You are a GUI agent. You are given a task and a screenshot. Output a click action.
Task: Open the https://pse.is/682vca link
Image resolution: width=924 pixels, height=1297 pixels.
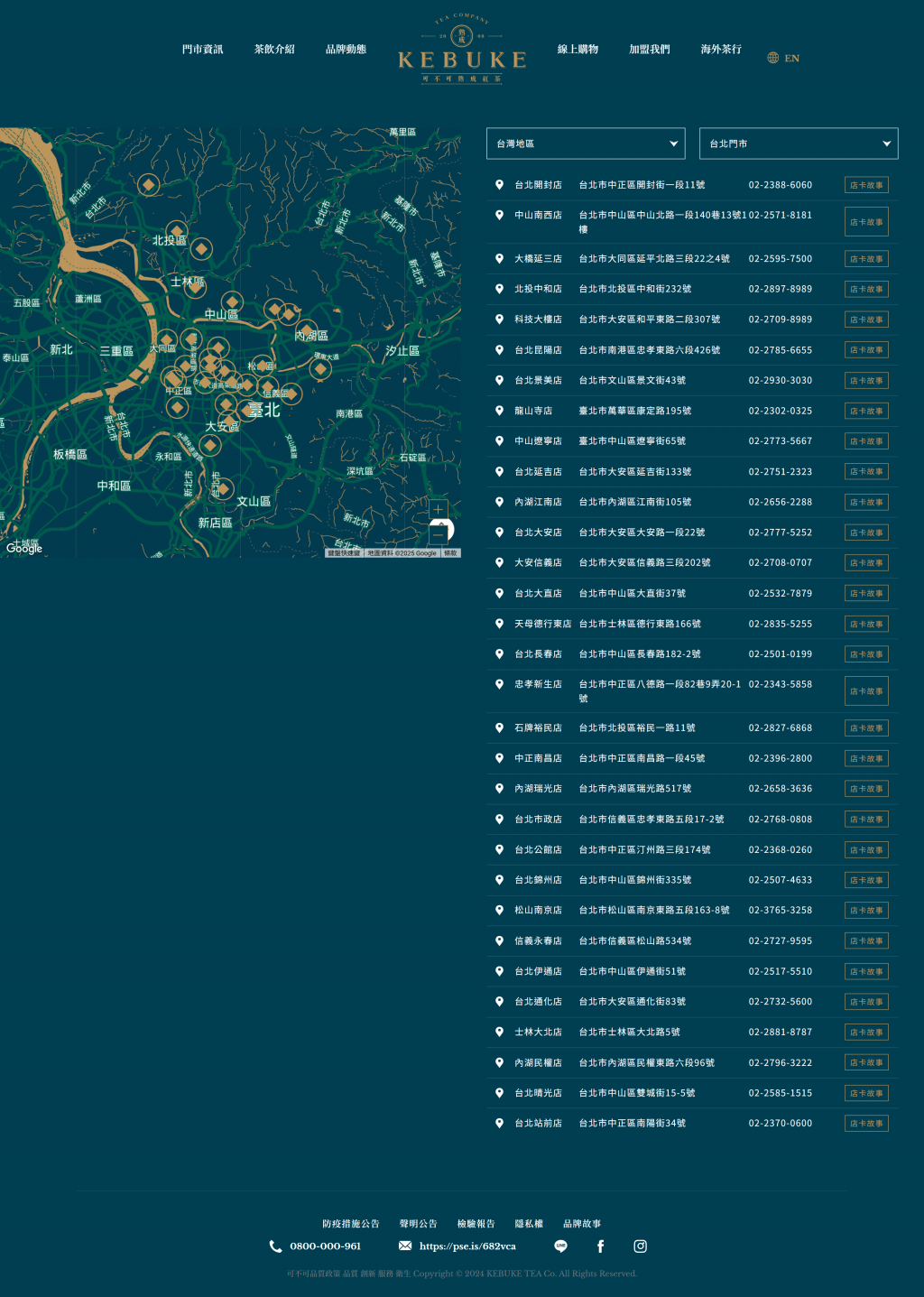coord(467,1246)
